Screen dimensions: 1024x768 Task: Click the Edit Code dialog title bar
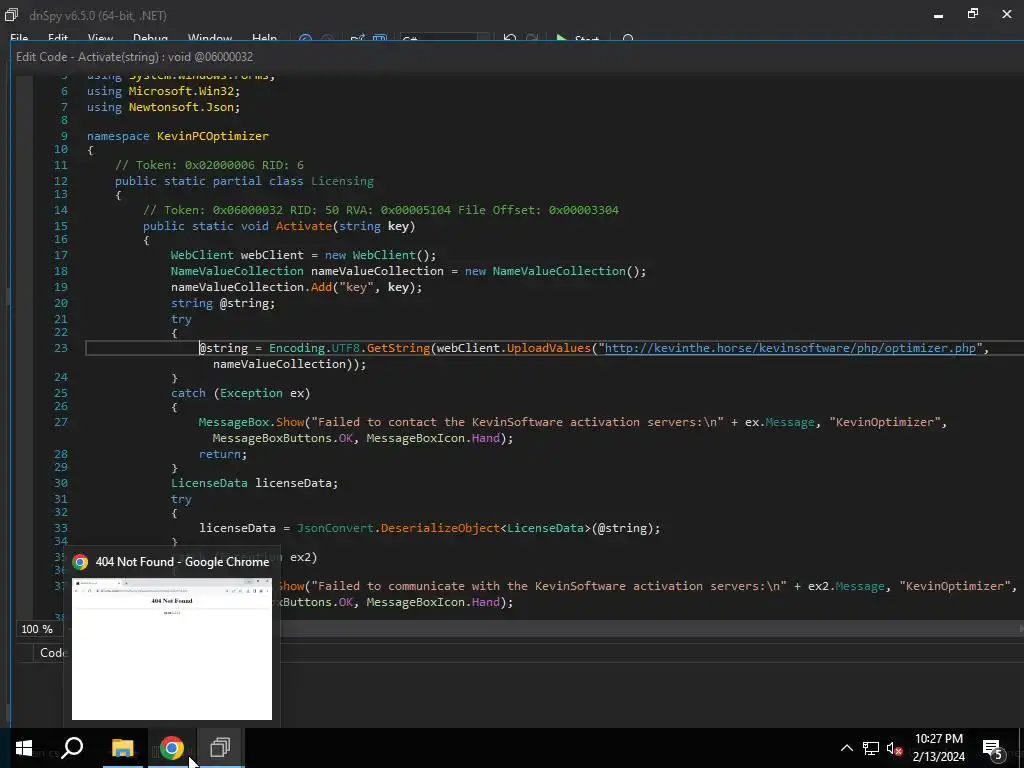tap(516, 57)
